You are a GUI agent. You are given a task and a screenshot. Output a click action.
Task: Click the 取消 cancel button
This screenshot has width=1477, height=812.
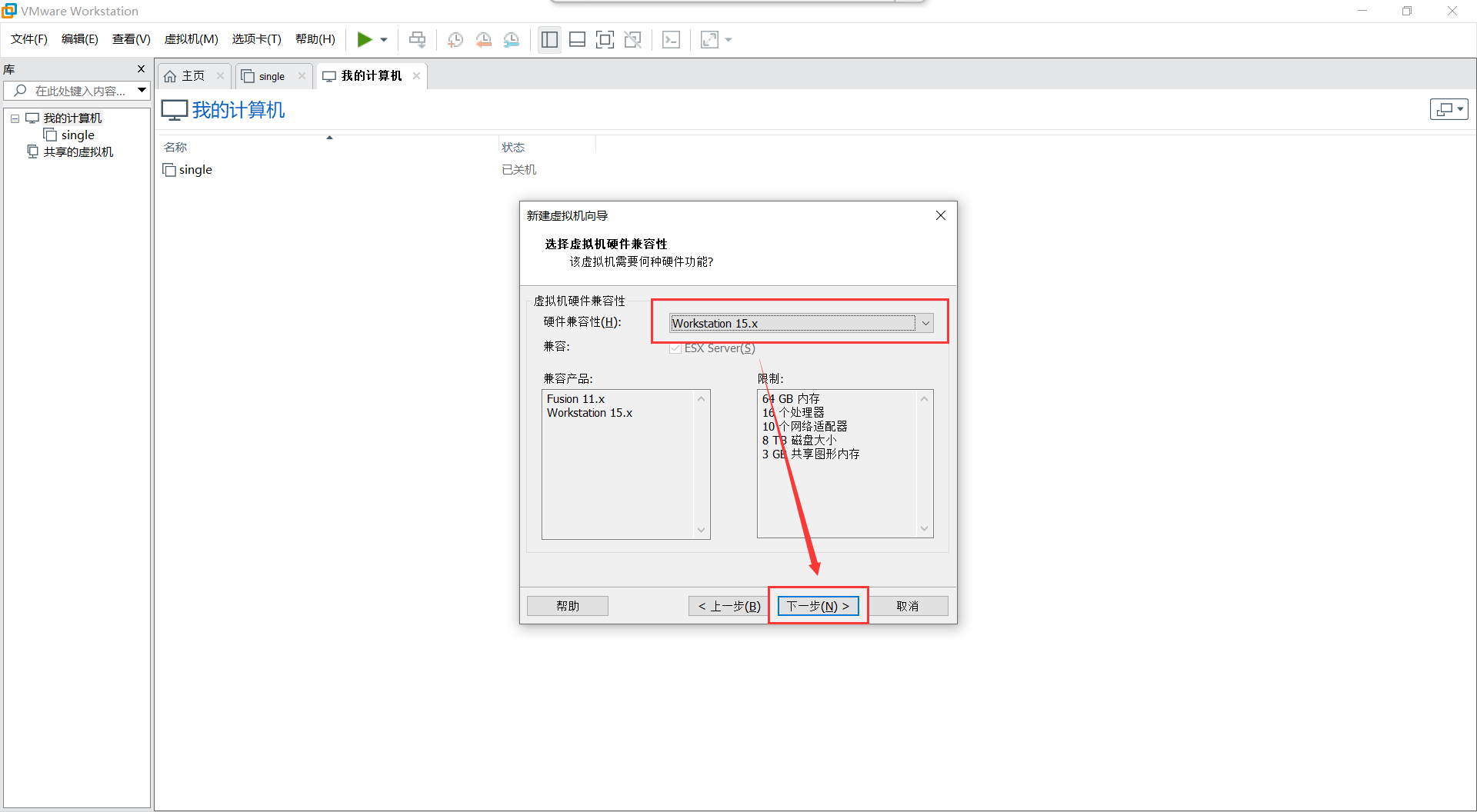[x=908, y=606]
